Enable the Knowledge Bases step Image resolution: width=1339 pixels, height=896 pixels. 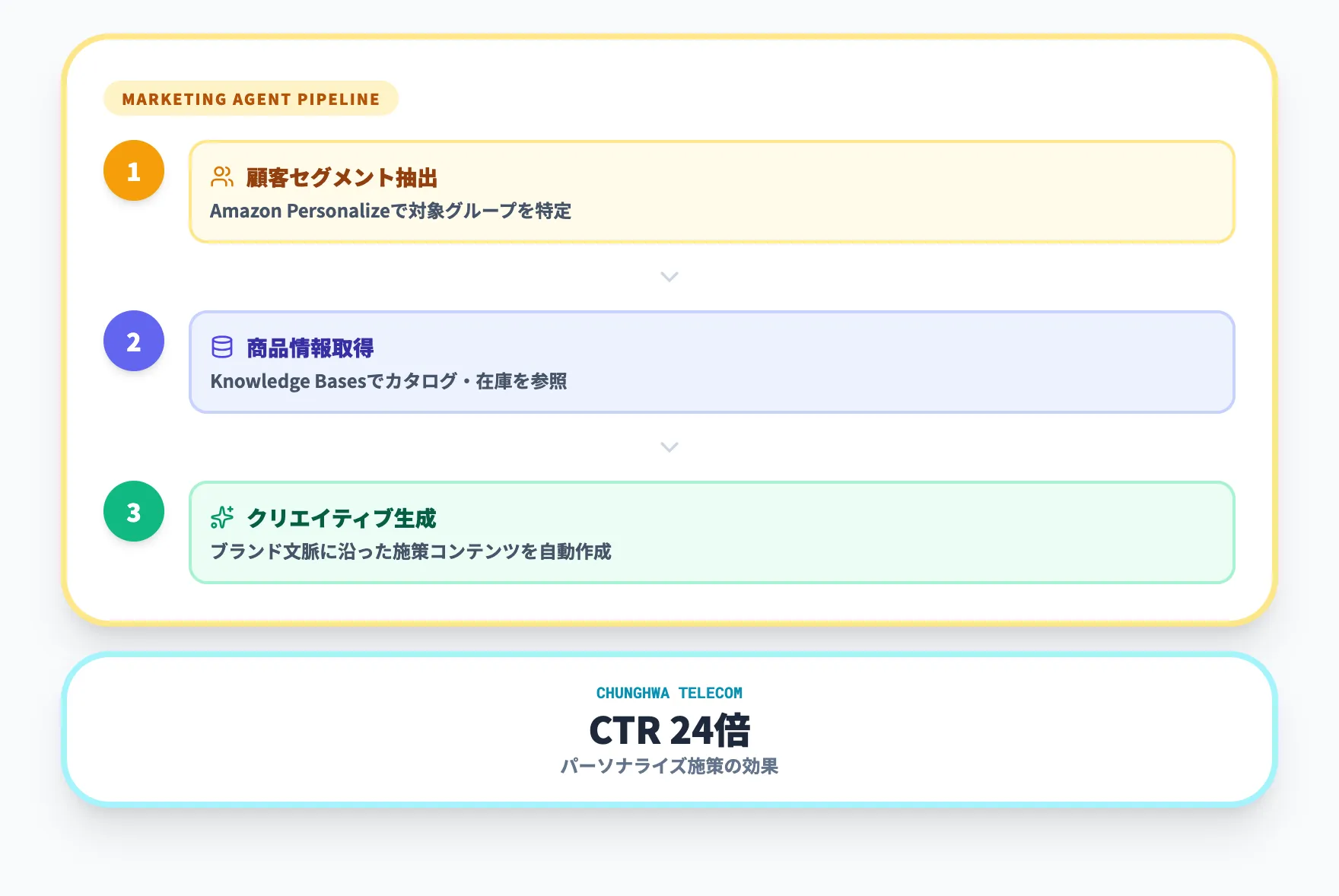click(713, 362)
